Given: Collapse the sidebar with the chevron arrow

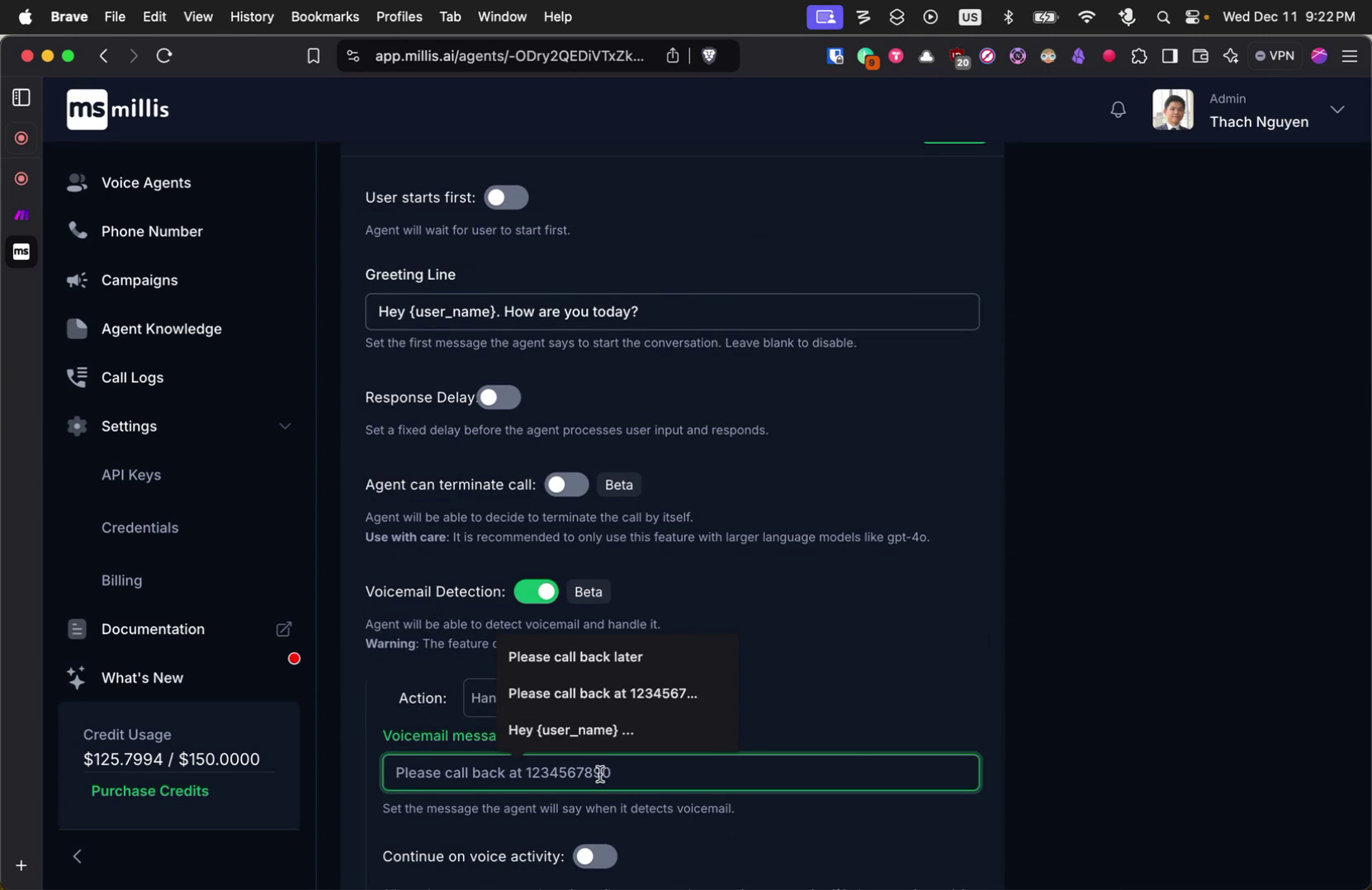Looking at the screenshot, I should tap(78, 856).
